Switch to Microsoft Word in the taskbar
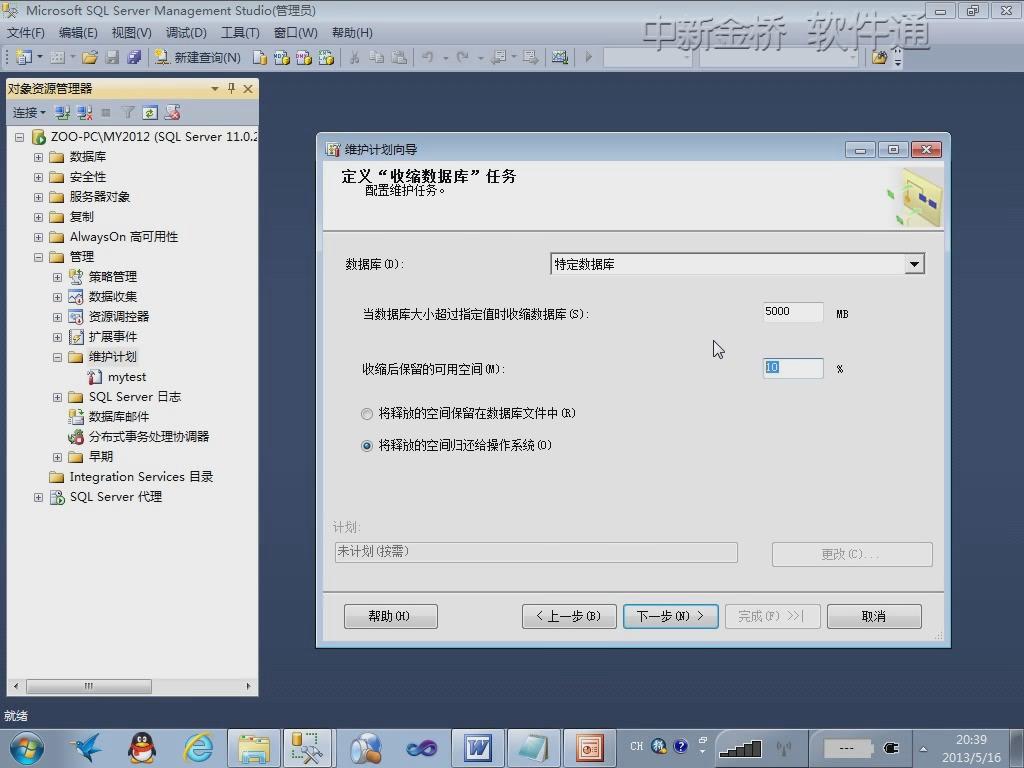1024x768 pixels. tap(478, 748)
